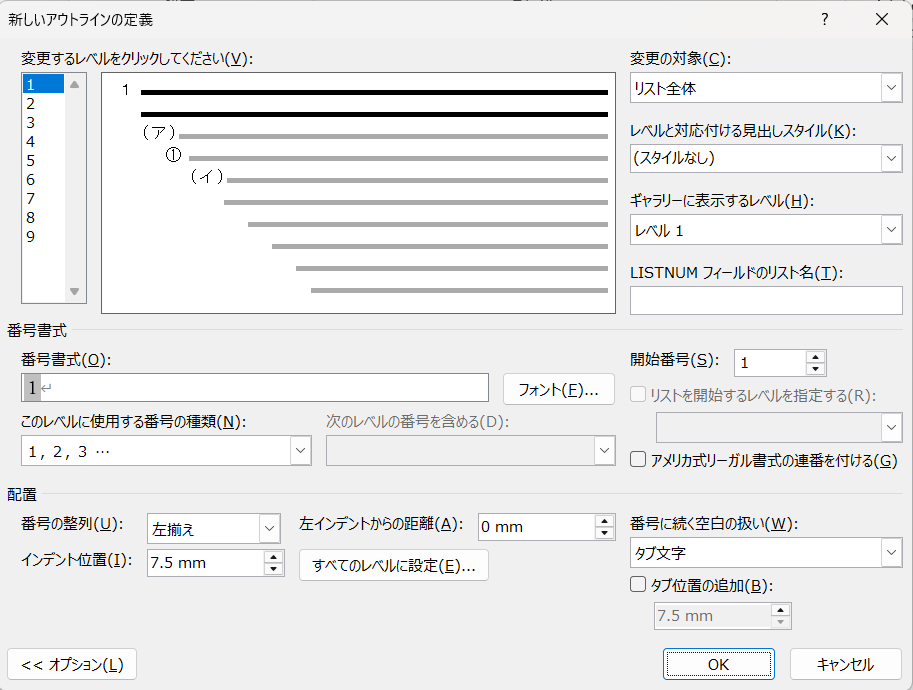The height and width of the screenshot is (690, 913).
Task: Enable タブ位置の追加 checkbox
Action: (638, 584)
